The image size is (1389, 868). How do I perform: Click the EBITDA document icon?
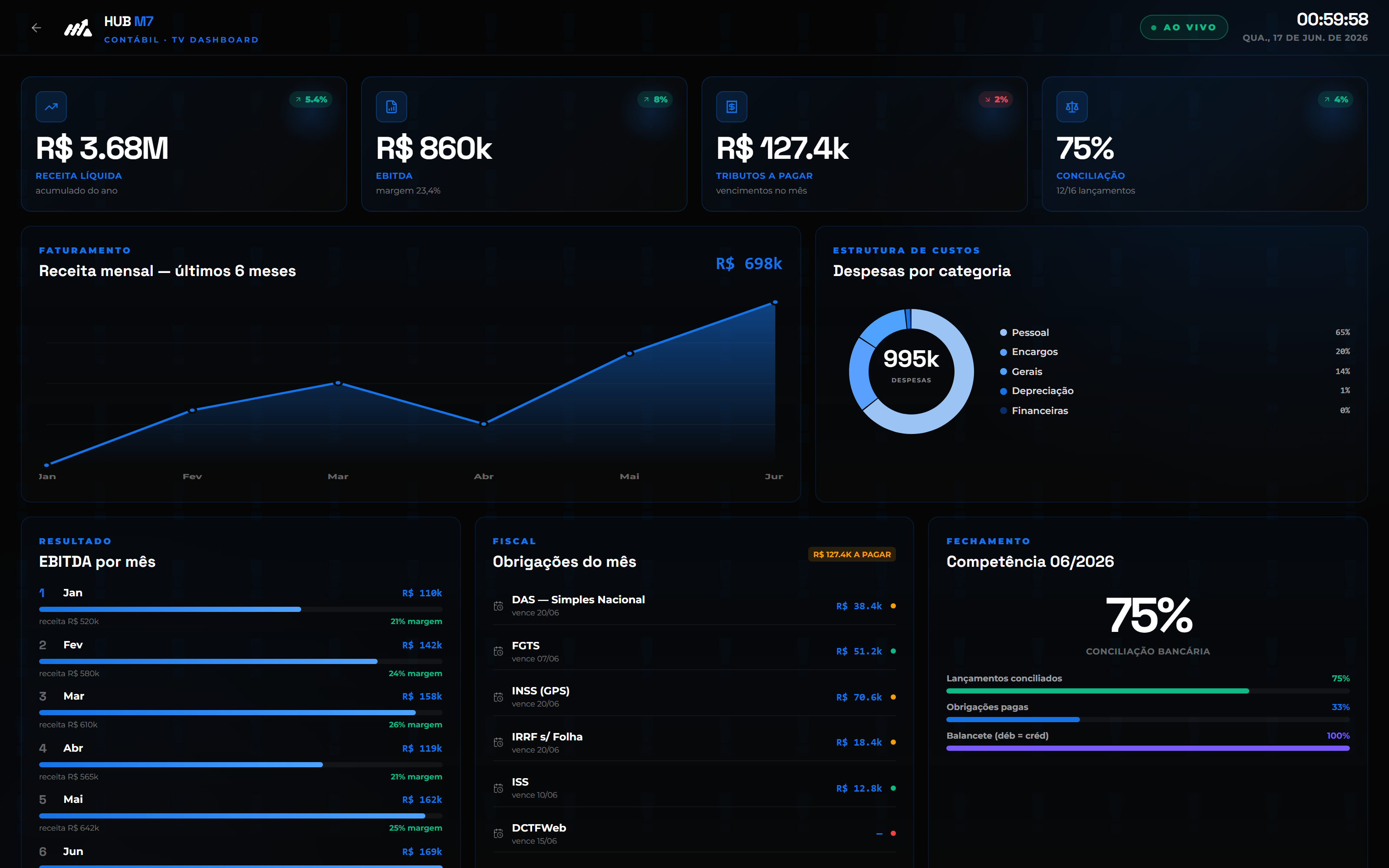point(392,107)
